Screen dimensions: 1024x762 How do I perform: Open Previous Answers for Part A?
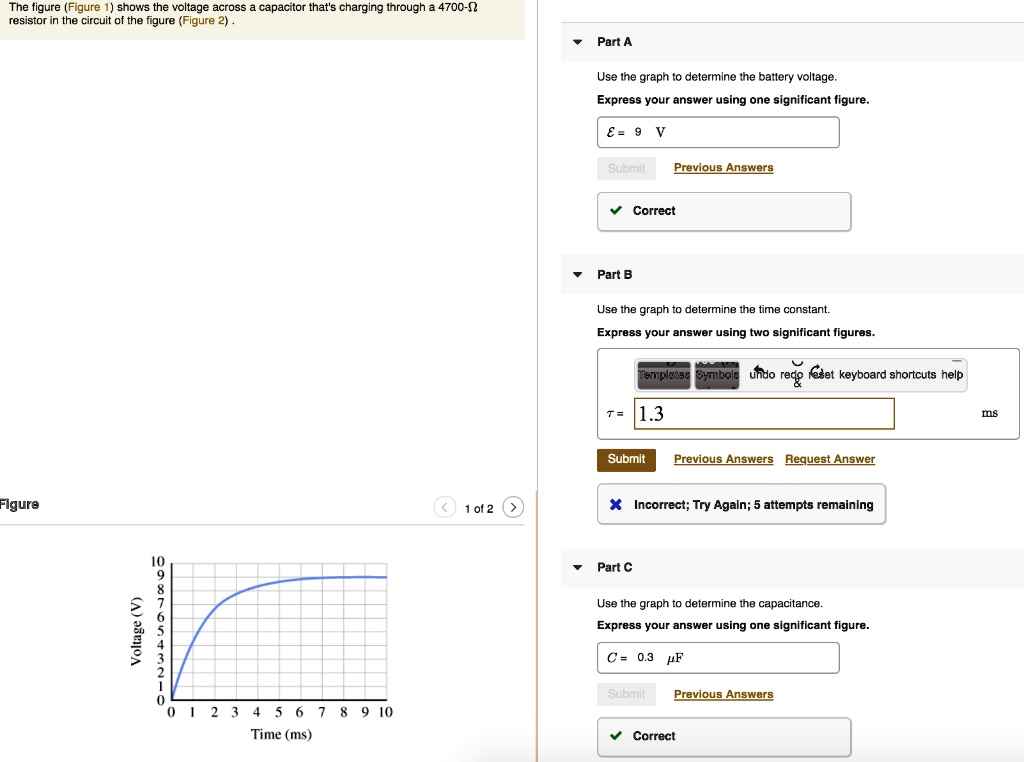pos(724,167)
